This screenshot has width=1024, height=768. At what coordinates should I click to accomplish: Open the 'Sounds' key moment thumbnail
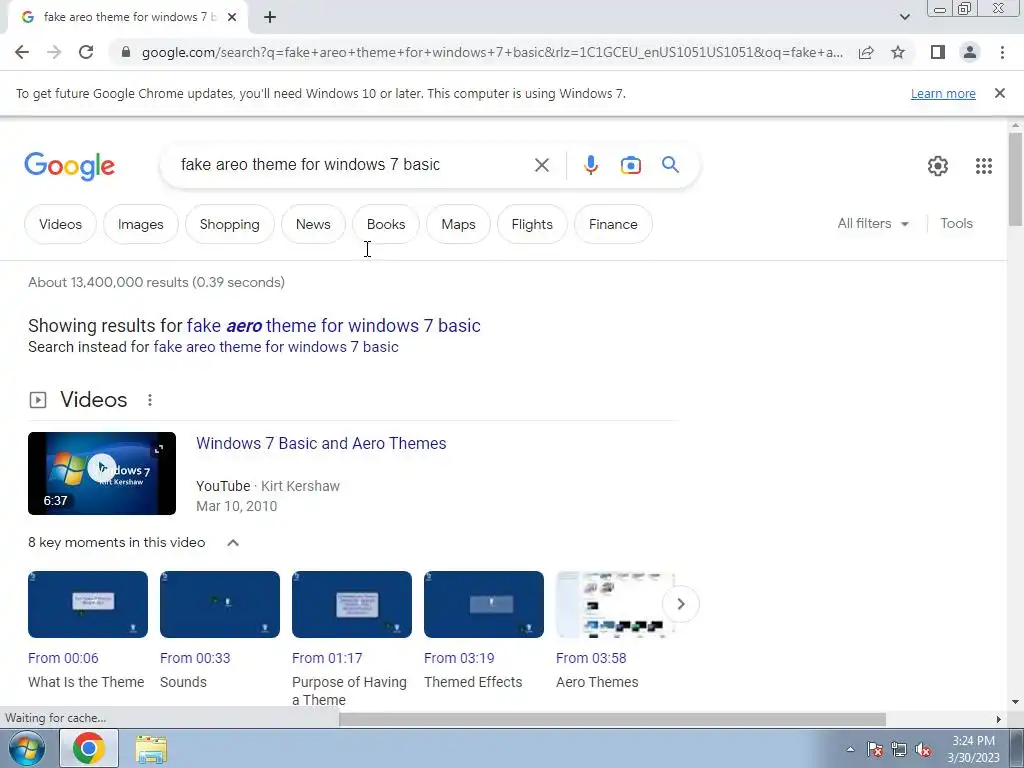[x=219, y=604]
